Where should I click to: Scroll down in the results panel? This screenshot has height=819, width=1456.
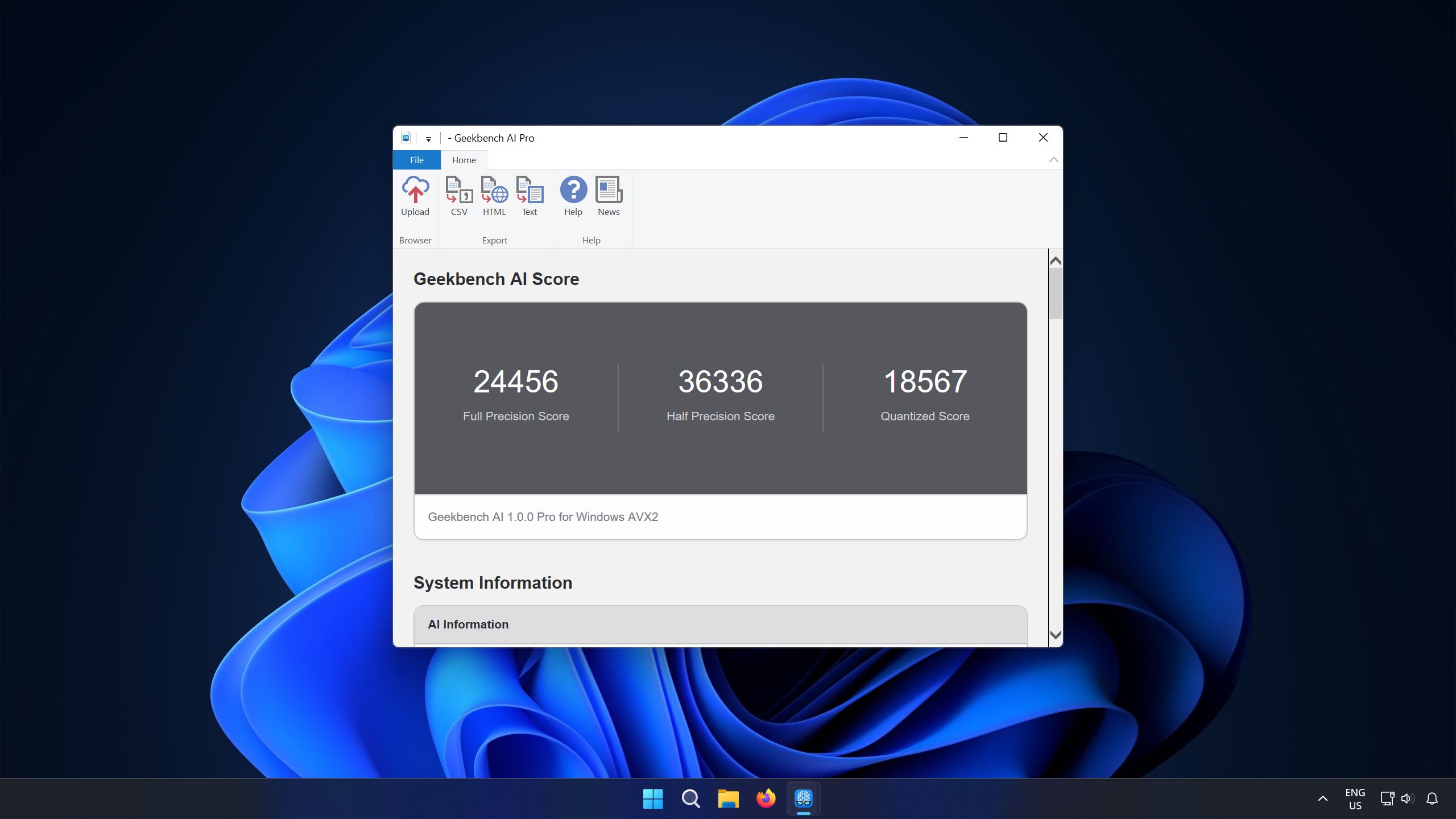click(x=1054, y=636)
